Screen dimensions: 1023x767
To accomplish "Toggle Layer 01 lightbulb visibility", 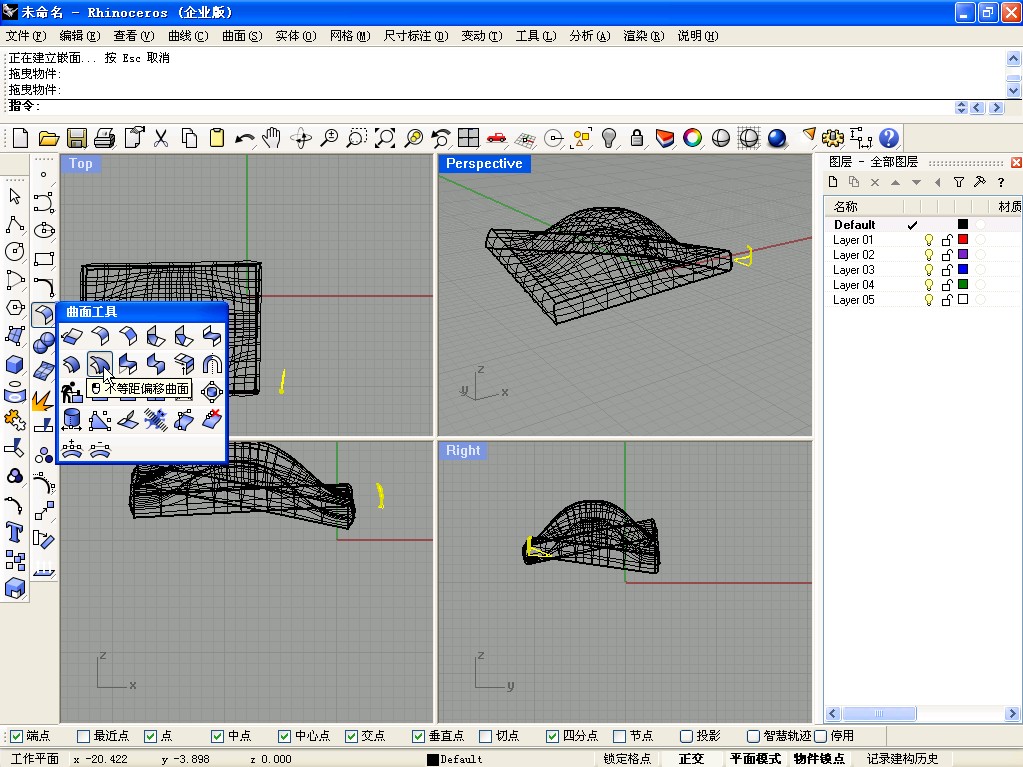I will point(928,240).
